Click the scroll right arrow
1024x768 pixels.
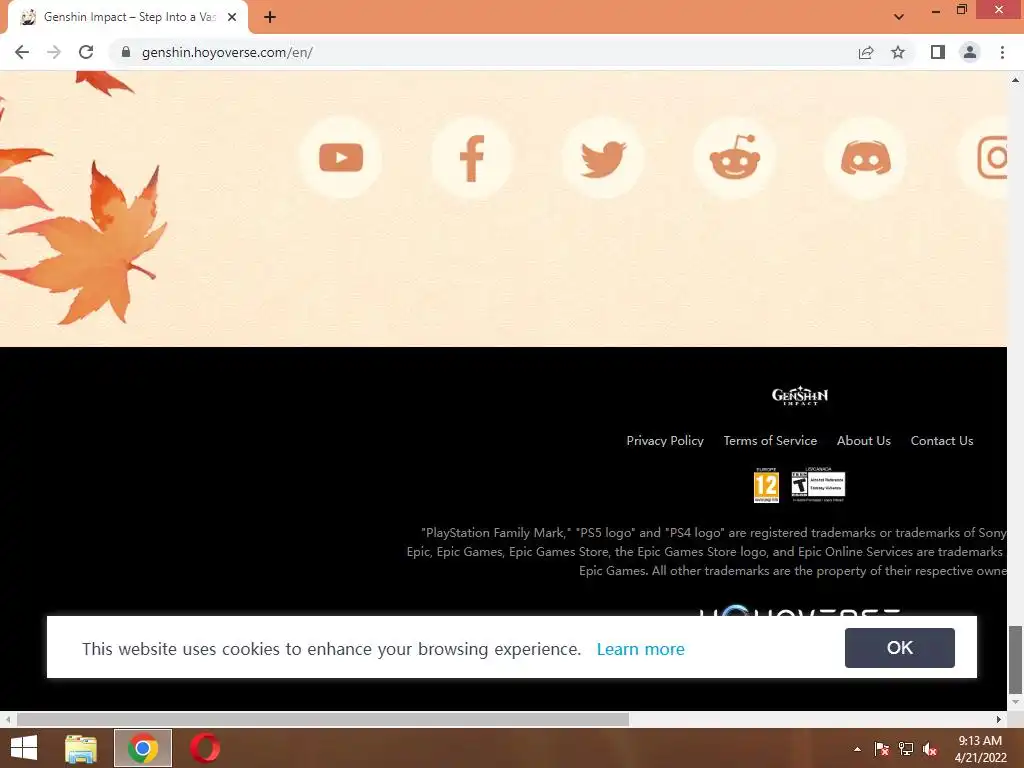(x=999, y=719)
